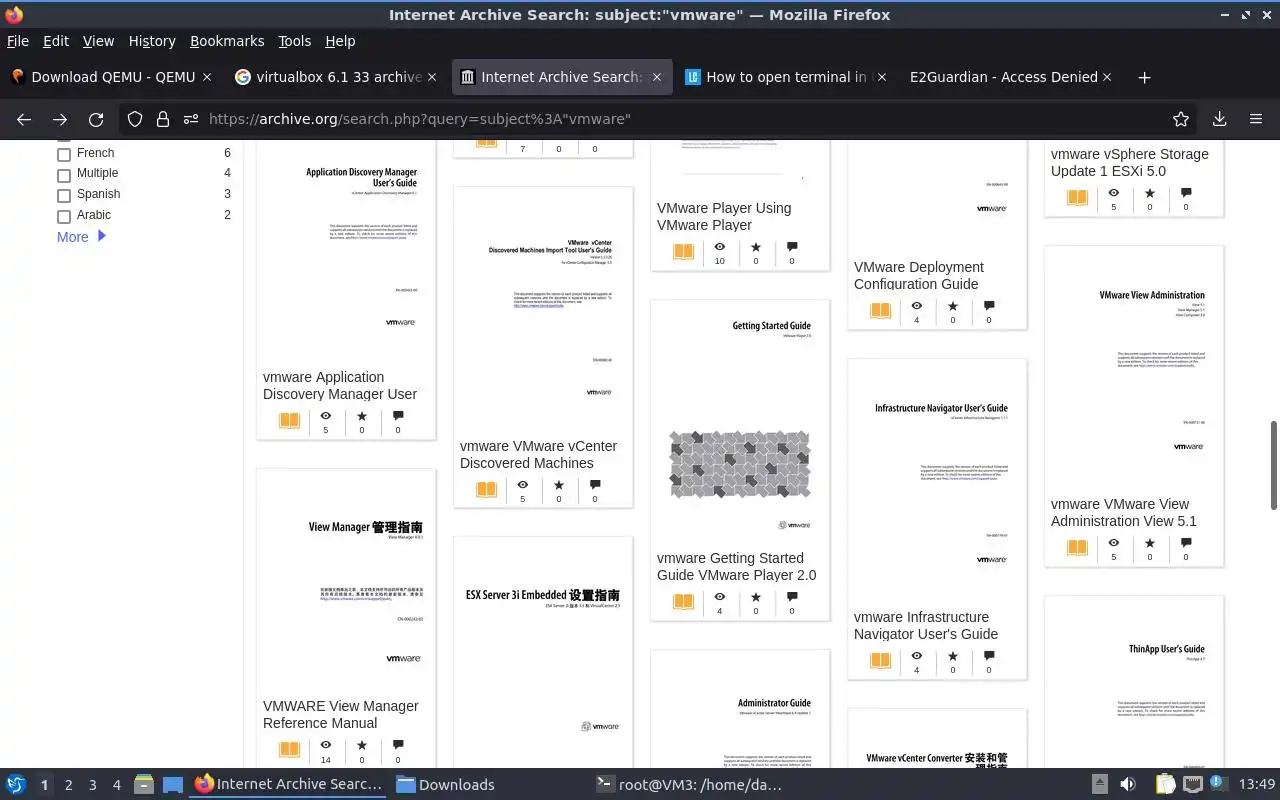Click texts icon of Application Discovery Manager item
Image resolution: width=1280 pixels, height=800 pixels.
tap(289, 421)
